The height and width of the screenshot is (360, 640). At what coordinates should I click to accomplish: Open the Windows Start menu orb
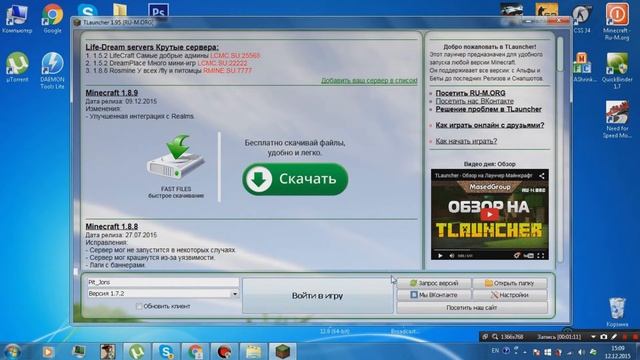pyautogui.click(x=12, y=351)
